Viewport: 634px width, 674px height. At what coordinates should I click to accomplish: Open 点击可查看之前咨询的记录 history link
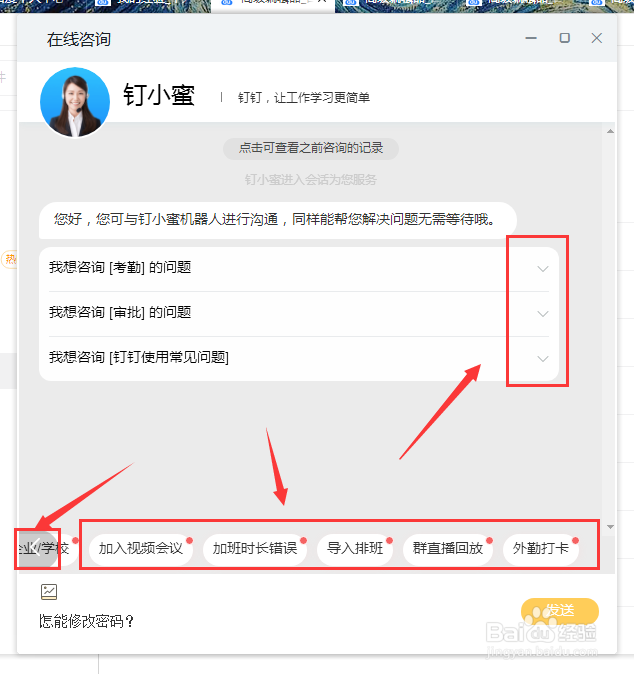tap(311, 148)
